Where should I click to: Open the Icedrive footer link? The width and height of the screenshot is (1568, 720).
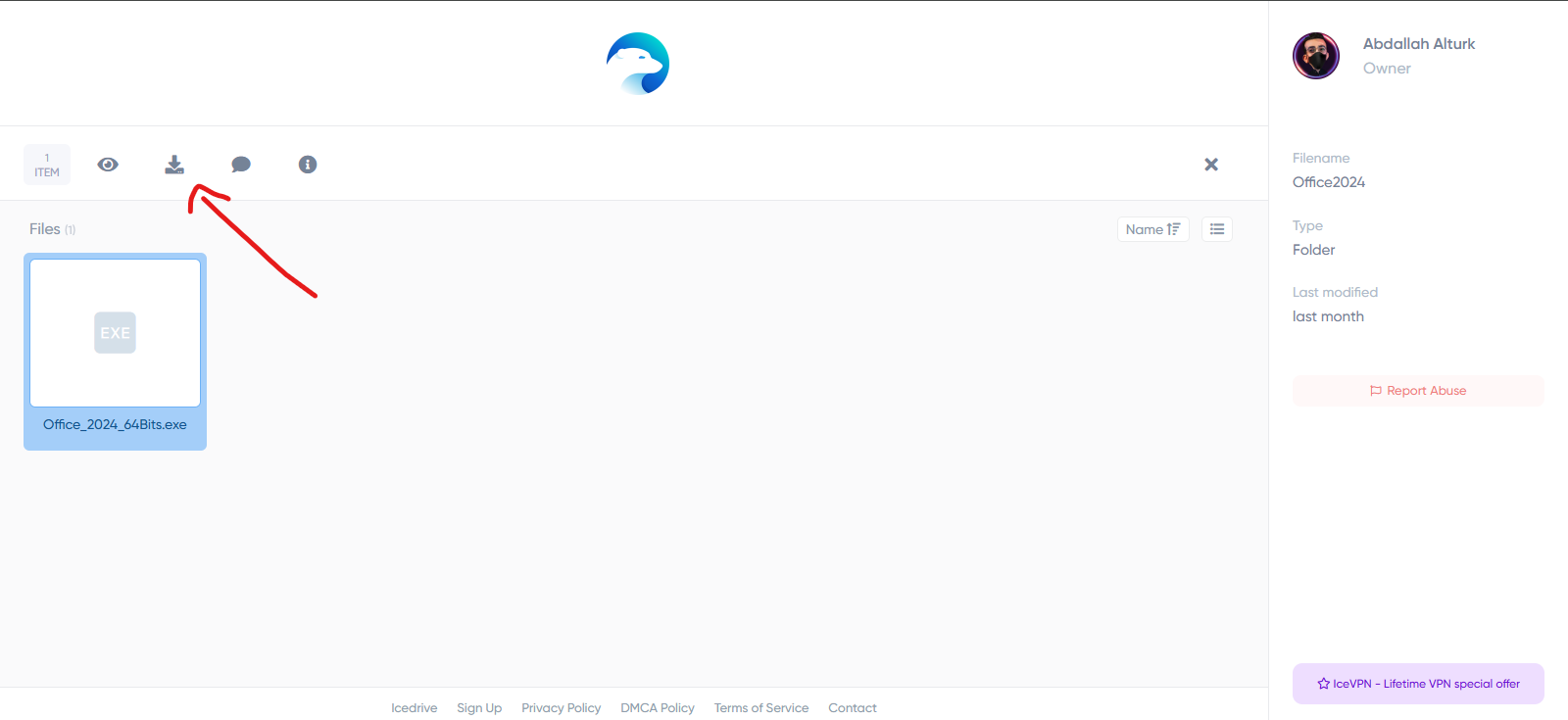point(414,708)
